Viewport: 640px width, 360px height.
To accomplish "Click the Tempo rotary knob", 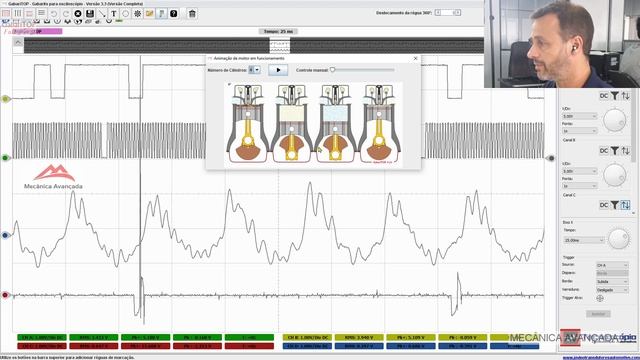I will pyautogui.click(x=619, y=239).
